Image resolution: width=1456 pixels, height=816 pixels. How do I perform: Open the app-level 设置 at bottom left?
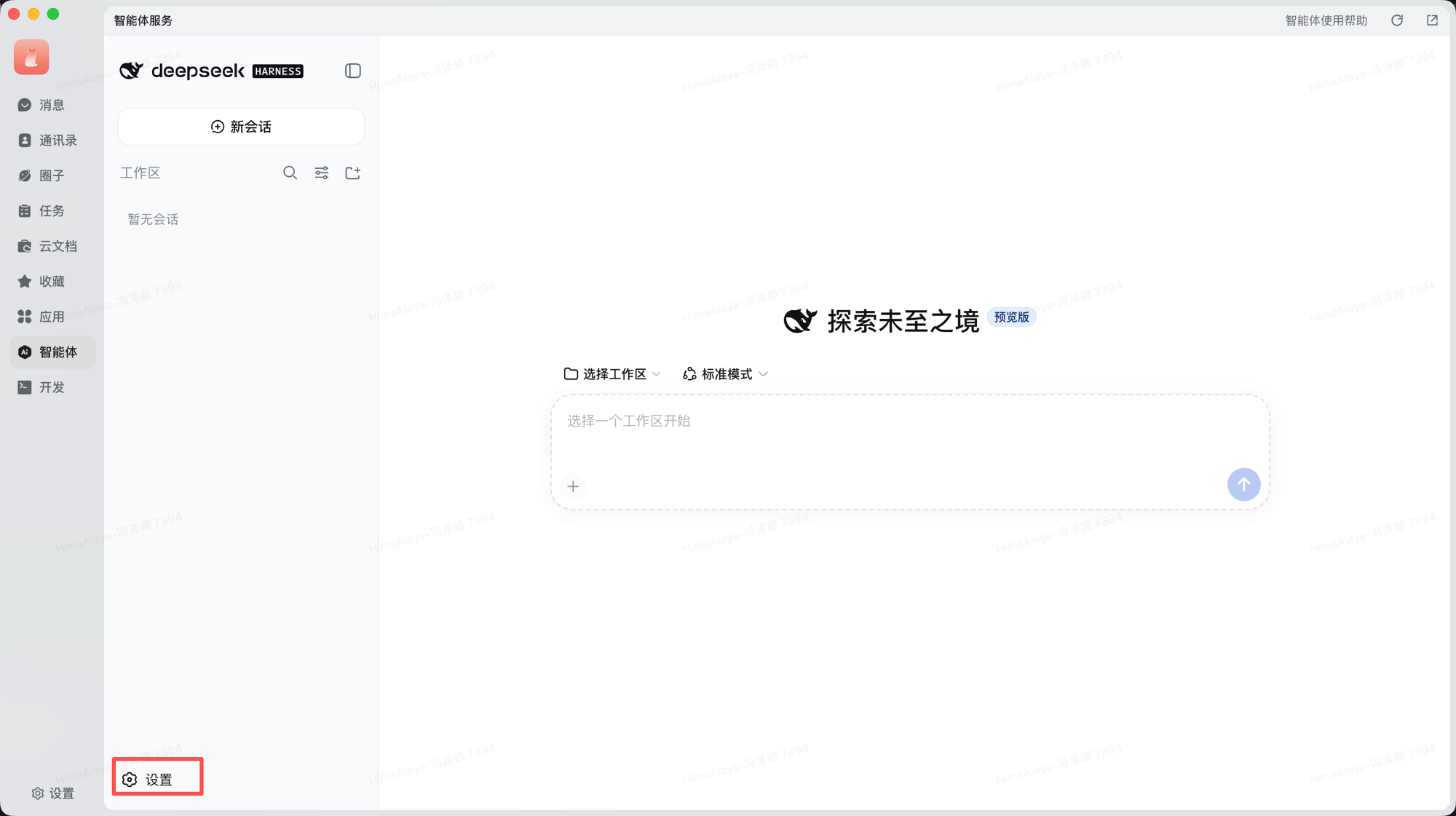(x=53, y=793)
